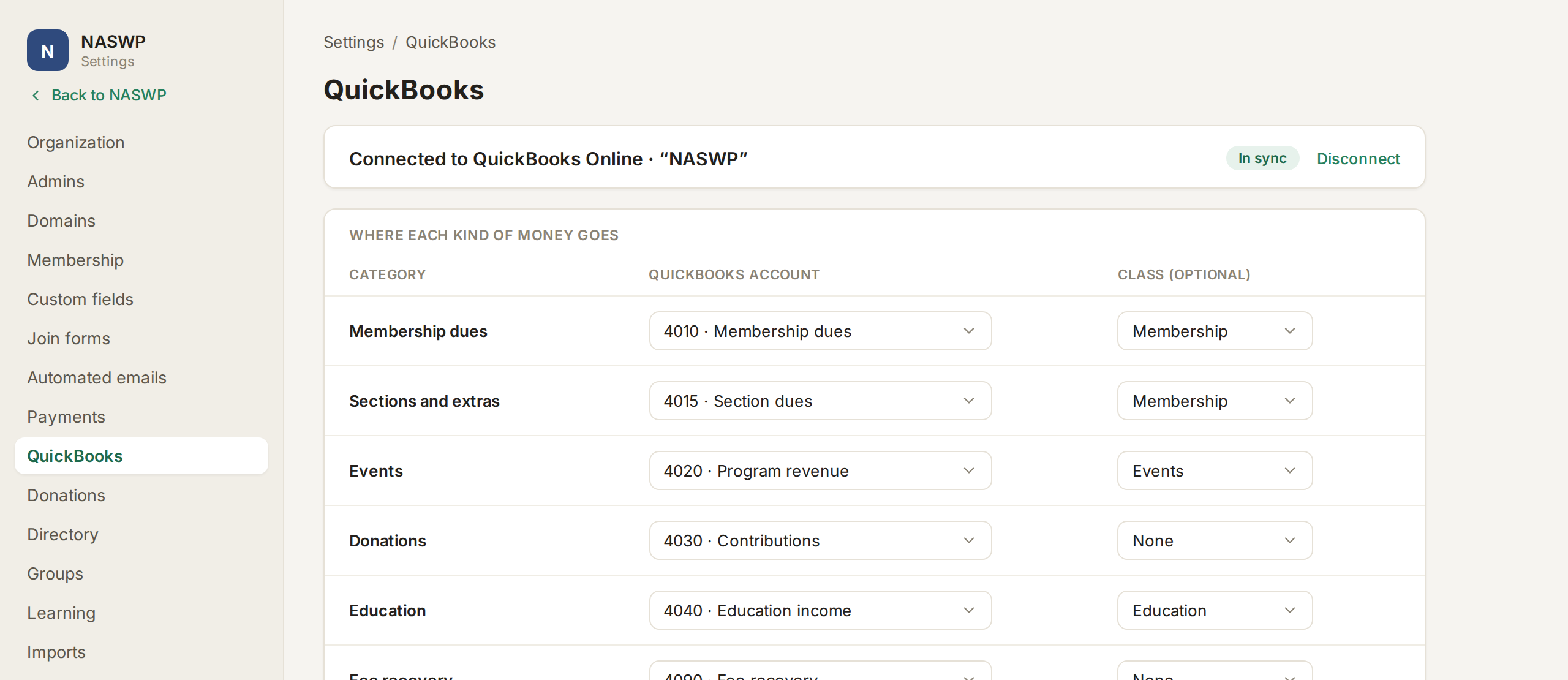Open class dropdown for Education row
This screenshot has width=1568, height=680.
pos(1215,610)
